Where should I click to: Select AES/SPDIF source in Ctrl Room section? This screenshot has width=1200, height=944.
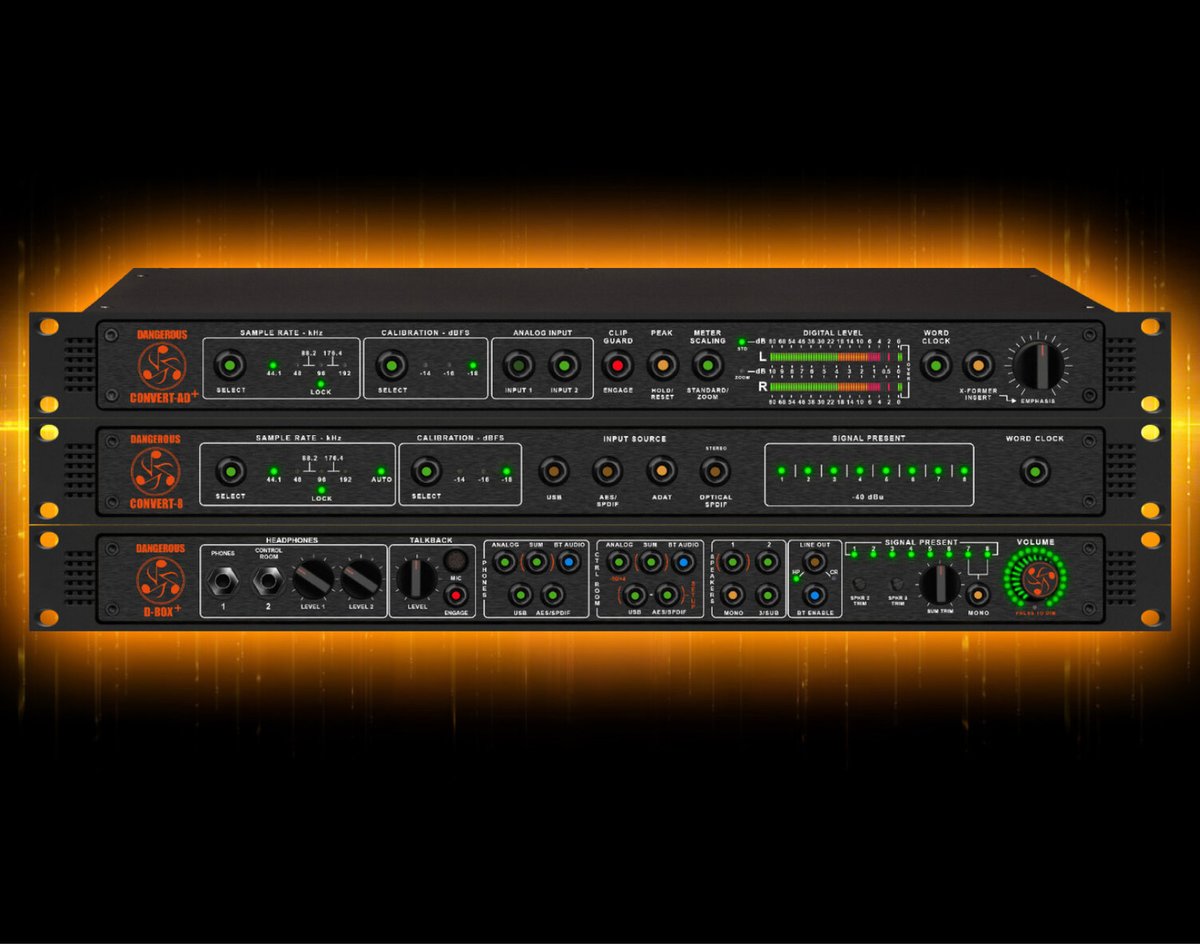[x=667, y=595]
